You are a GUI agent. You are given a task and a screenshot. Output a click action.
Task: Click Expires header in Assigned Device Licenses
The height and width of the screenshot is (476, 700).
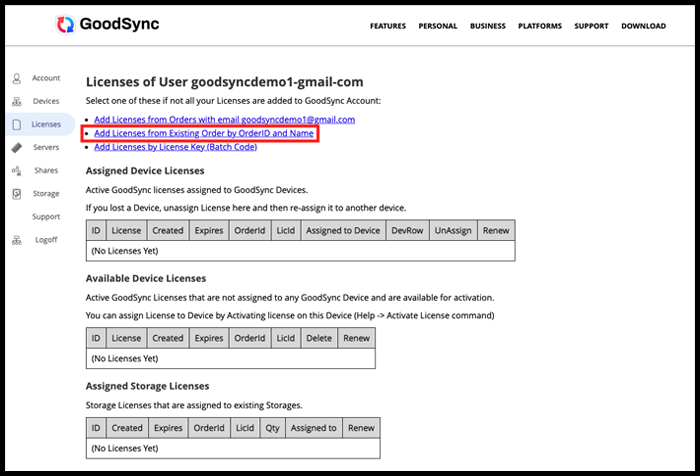click(209, 230)
